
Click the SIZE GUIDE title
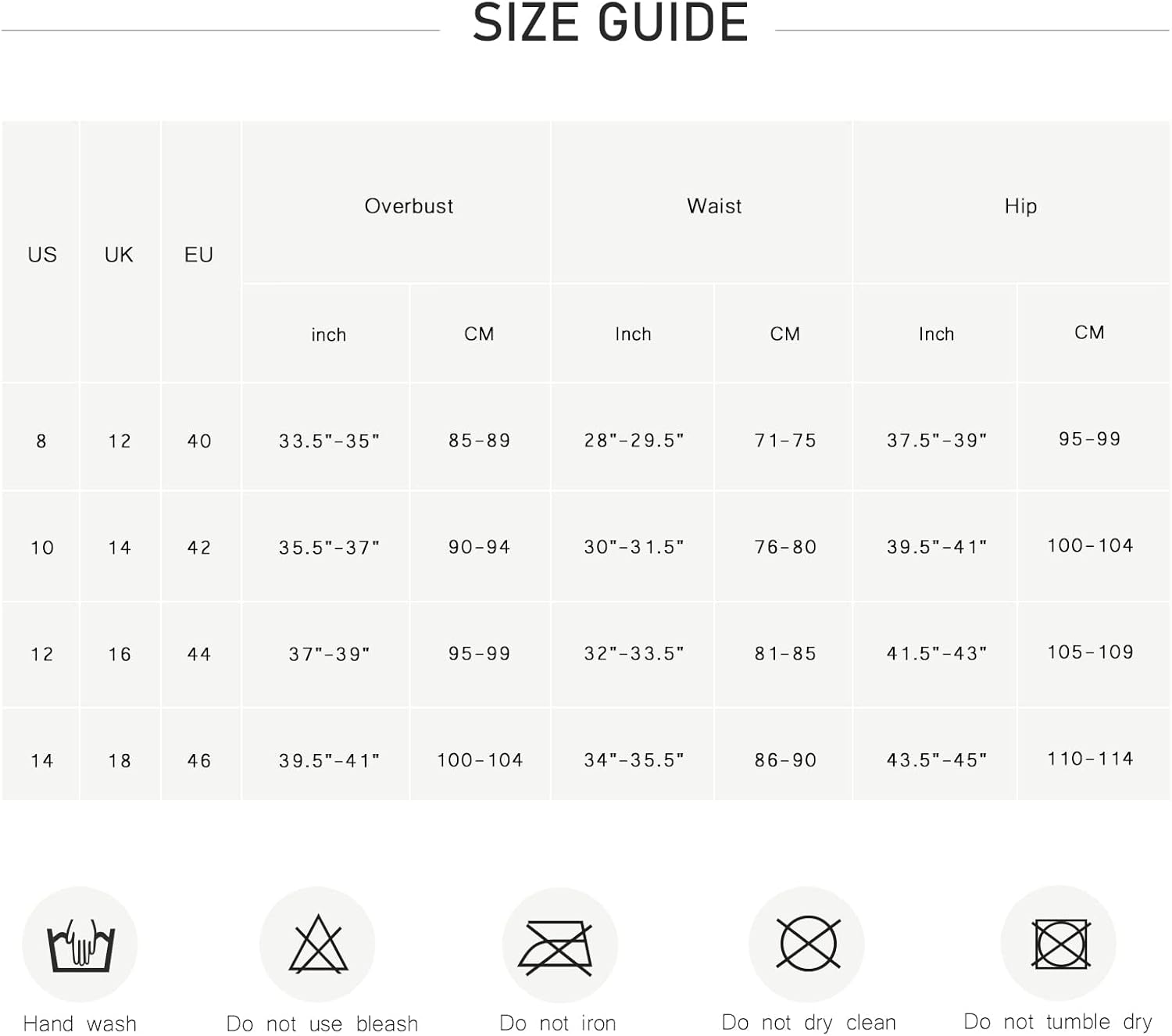pyautogui.click(x=610, y=23)
